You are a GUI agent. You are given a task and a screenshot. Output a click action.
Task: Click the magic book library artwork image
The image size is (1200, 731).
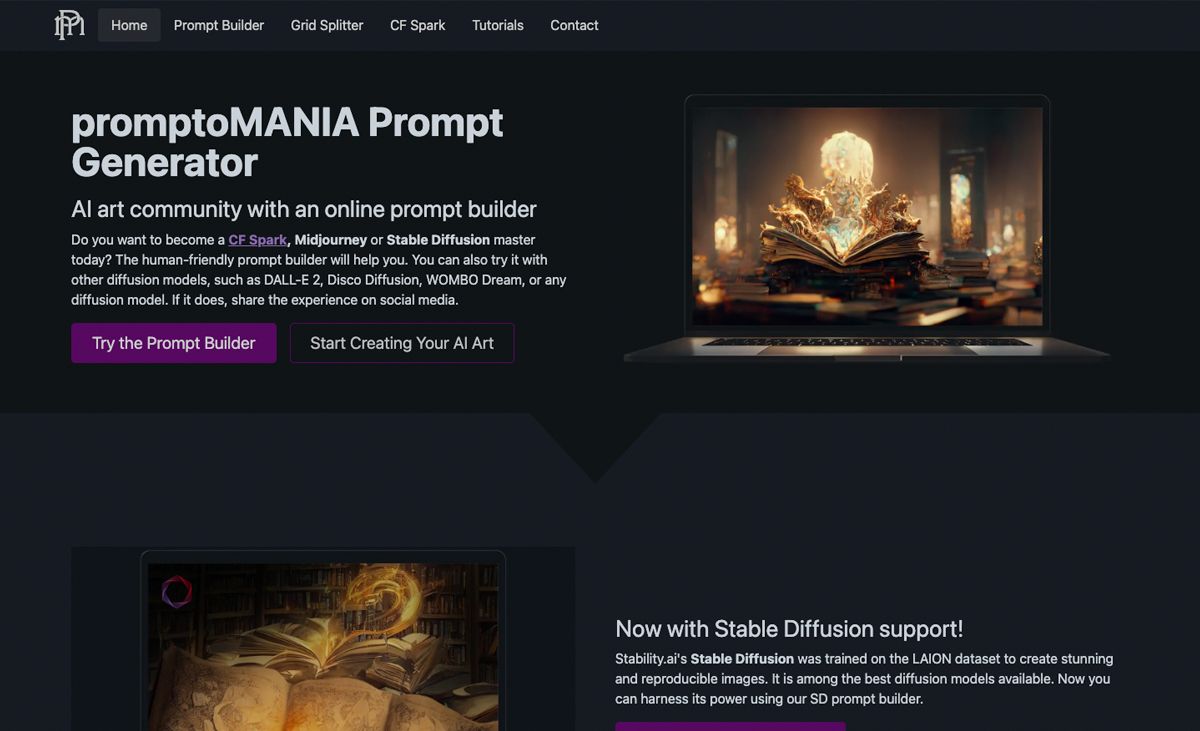tap(323, 640)
